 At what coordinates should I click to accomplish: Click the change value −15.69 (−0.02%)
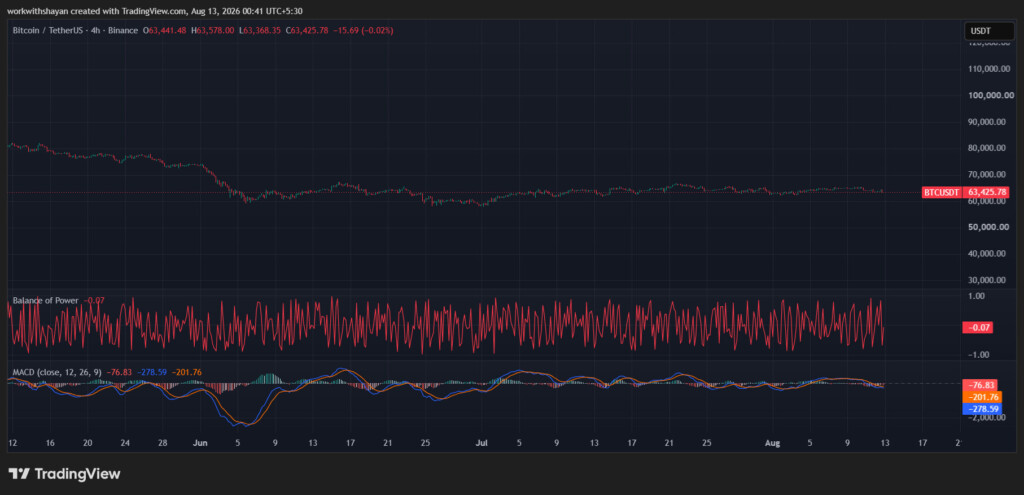tap(363, 30)
